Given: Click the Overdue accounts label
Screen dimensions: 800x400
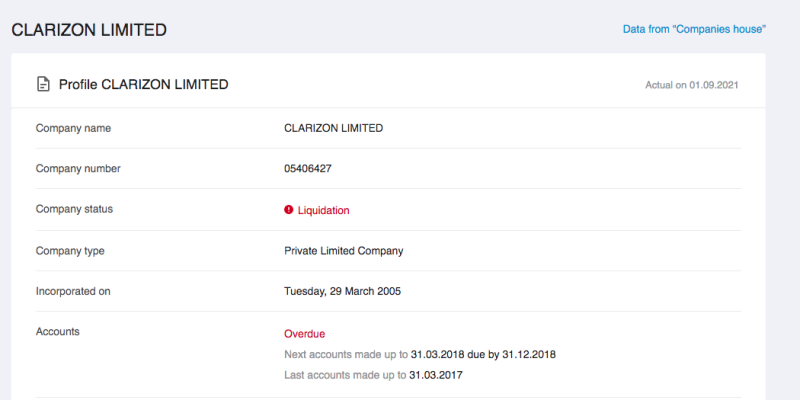Looking at the screenshot, I should (x=305, y=334).
